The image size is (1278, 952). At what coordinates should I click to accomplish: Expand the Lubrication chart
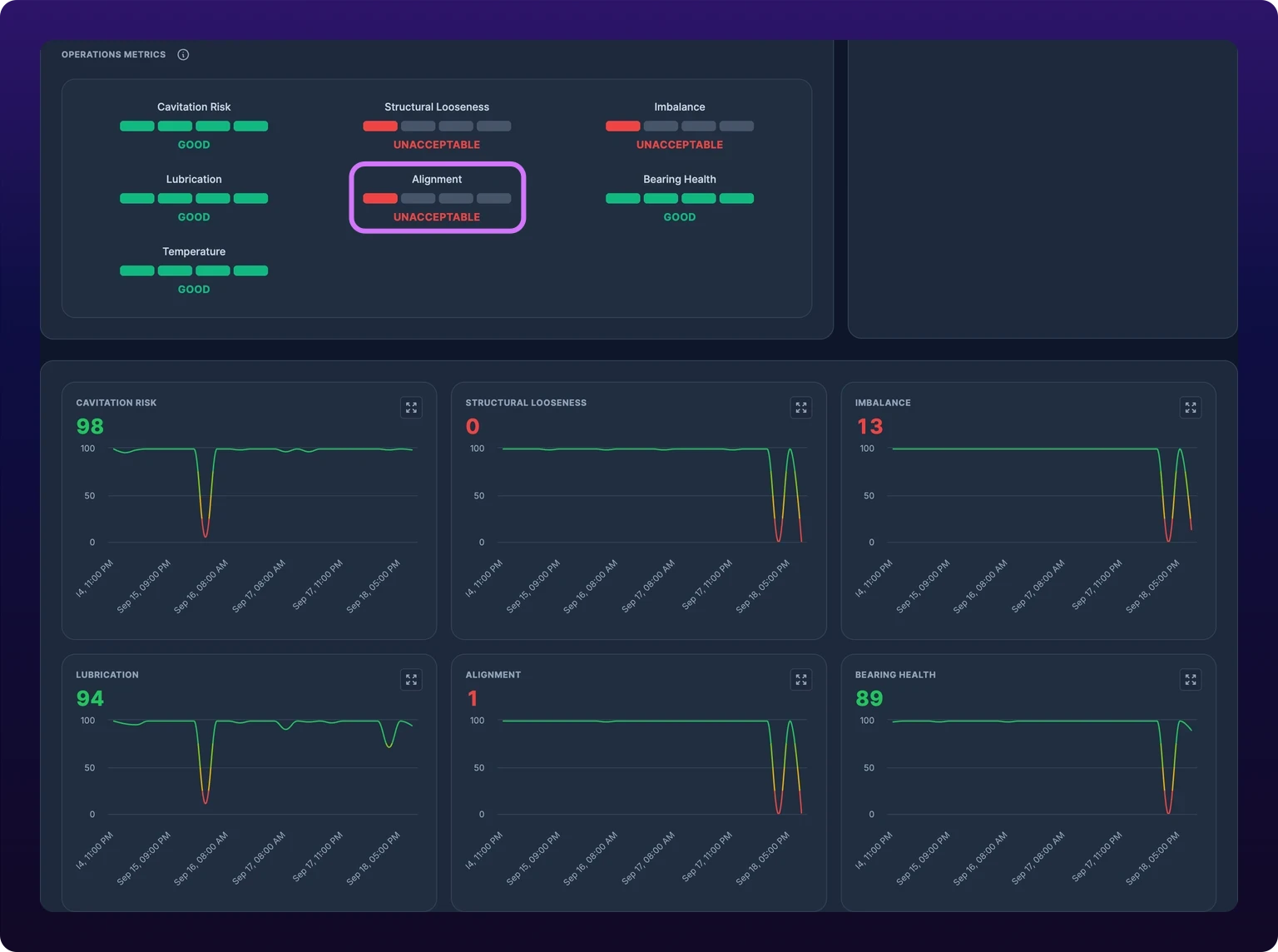coord(411,680)
